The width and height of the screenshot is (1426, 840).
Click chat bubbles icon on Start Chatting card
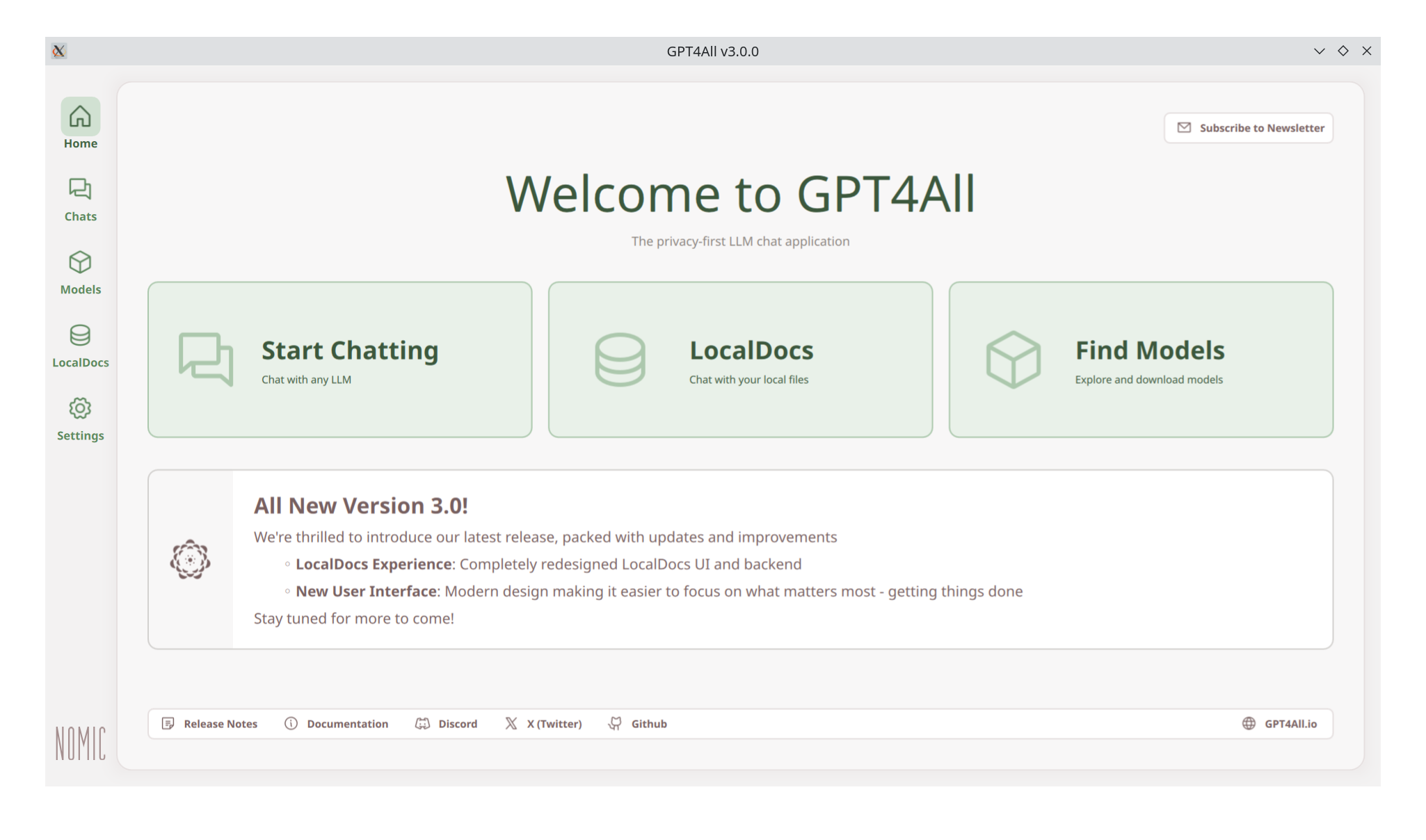206,360
